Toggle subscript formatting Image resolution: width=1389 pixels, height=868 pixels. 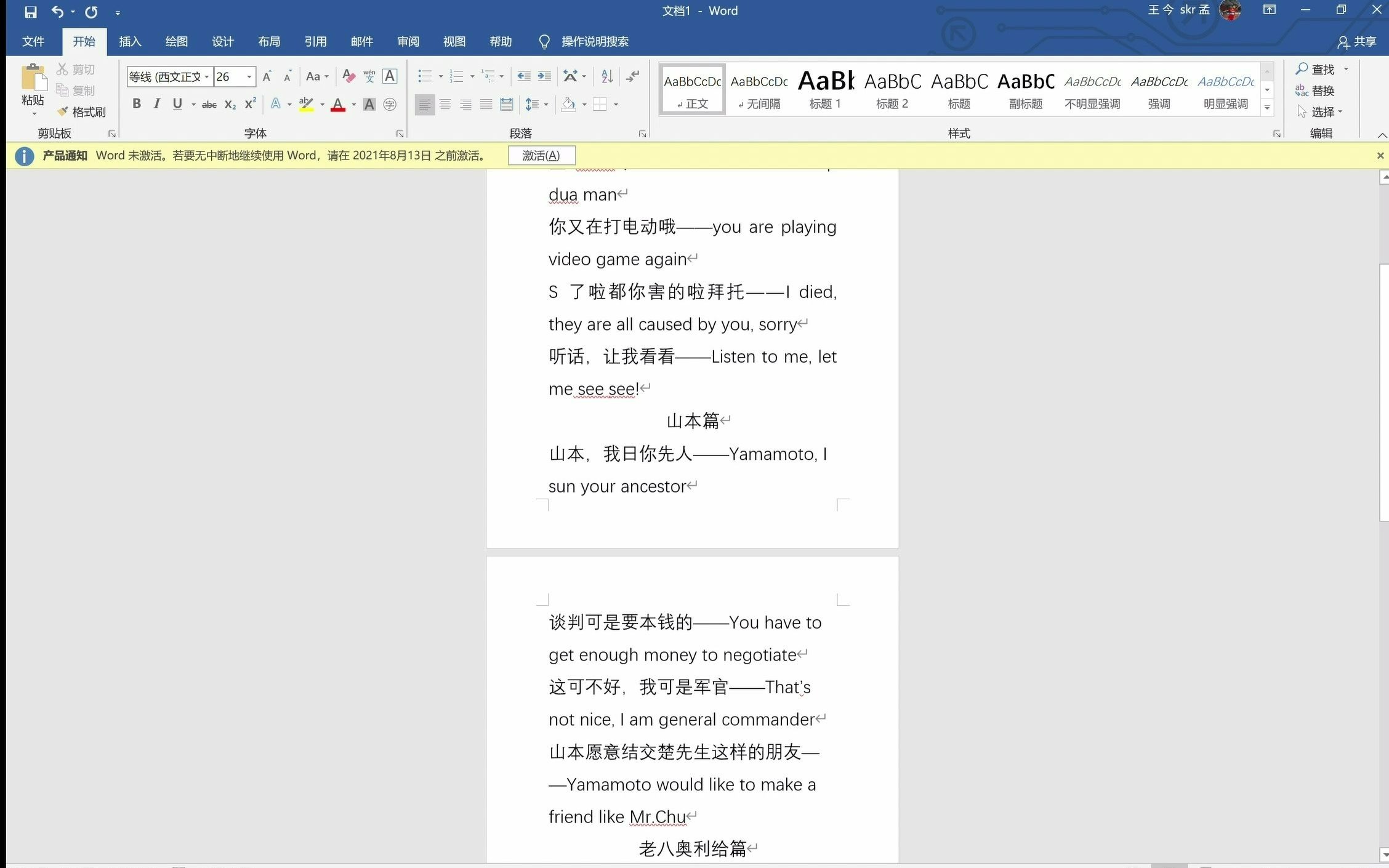click(230, 104)
